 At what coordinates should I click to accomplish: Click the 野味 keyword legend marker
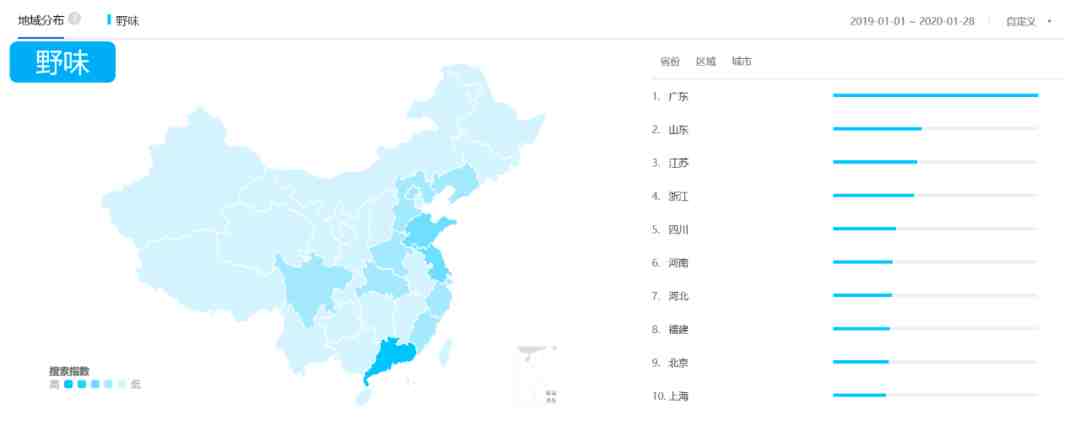point(109,20)
